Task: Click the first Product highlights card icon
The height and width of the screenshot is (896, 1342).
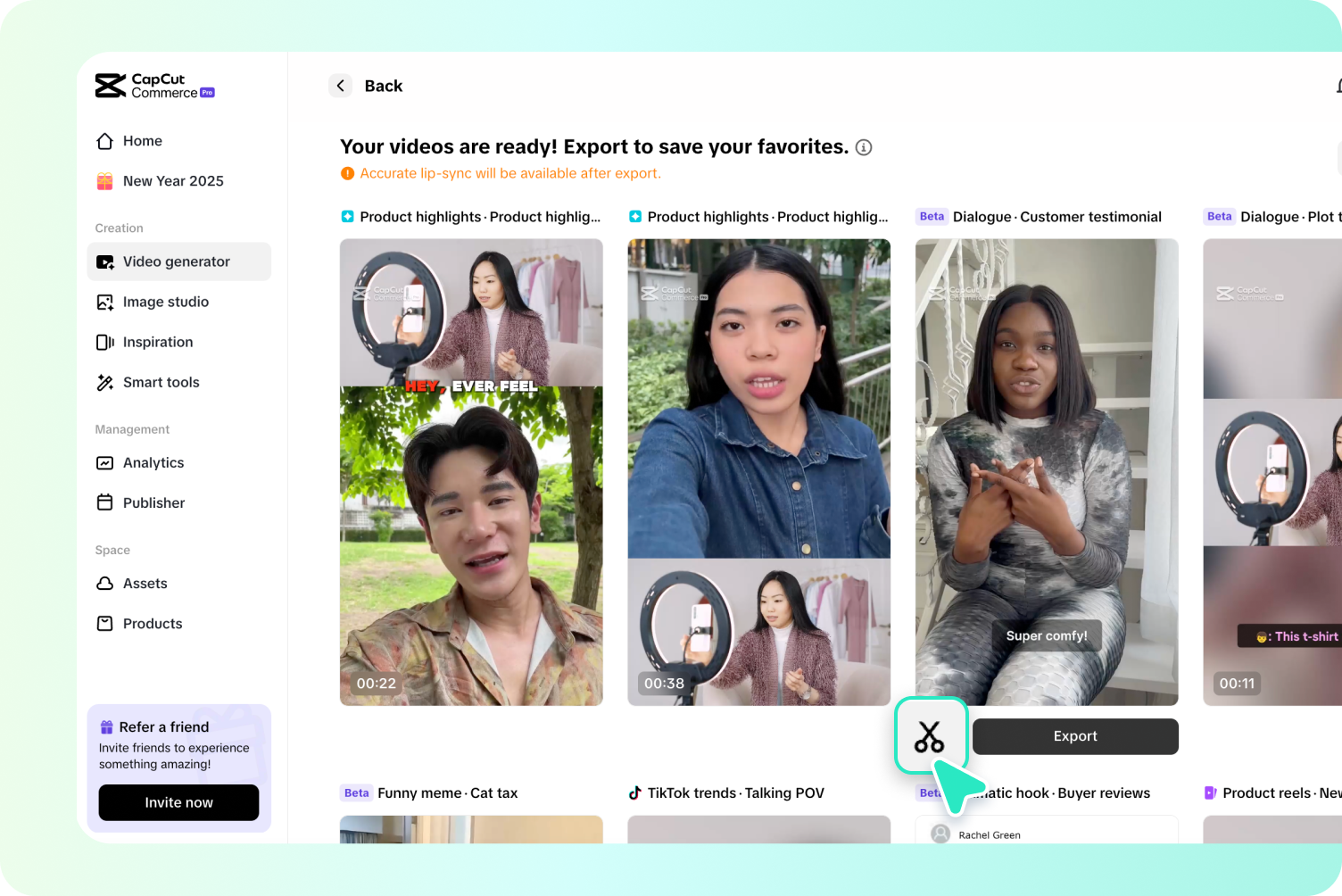Action: pyautogui.click(x=347, y=217)
